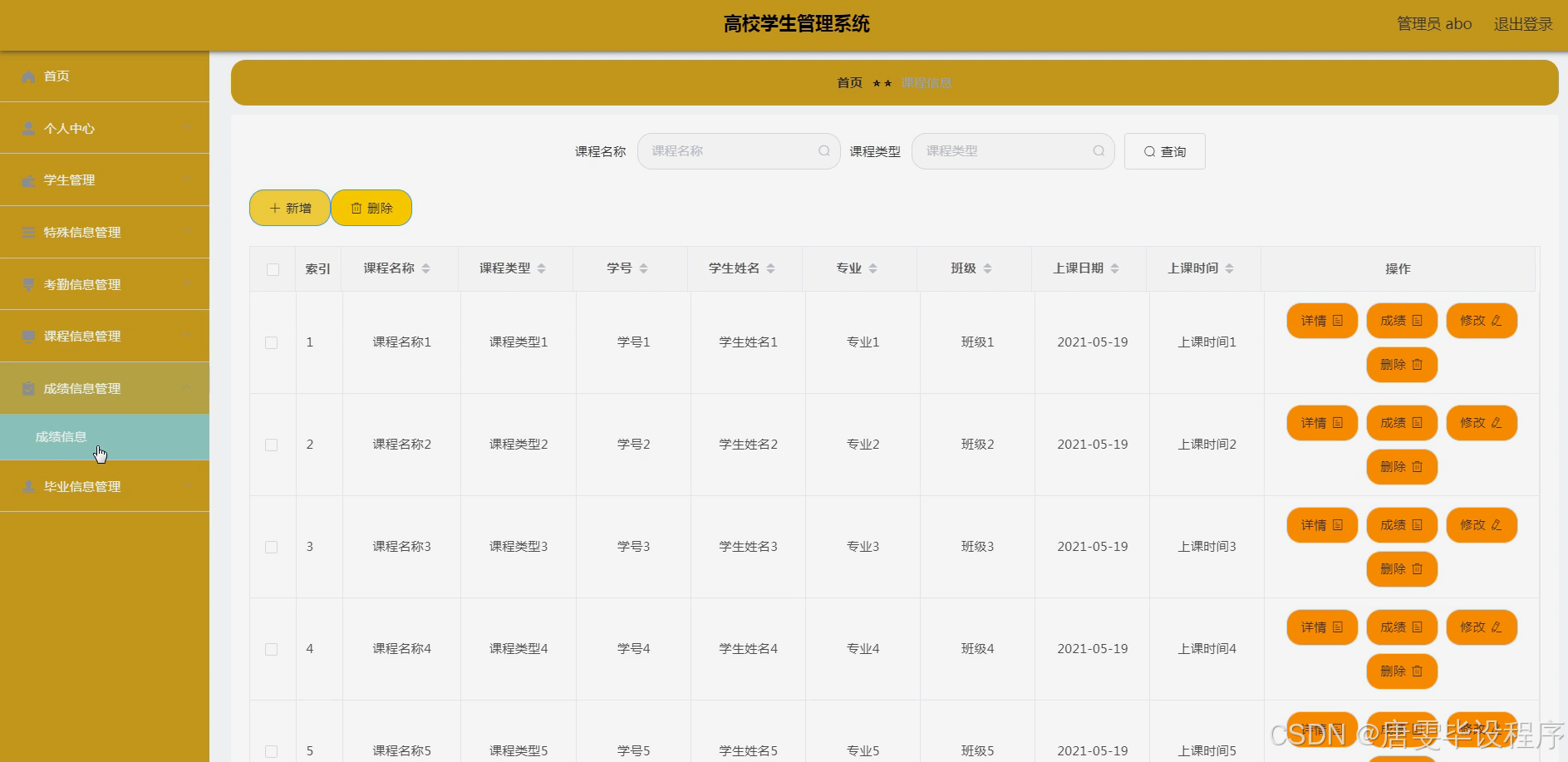Tick the checkbox for row 课程名称3
1568x762 pixels.
(271, 547)
